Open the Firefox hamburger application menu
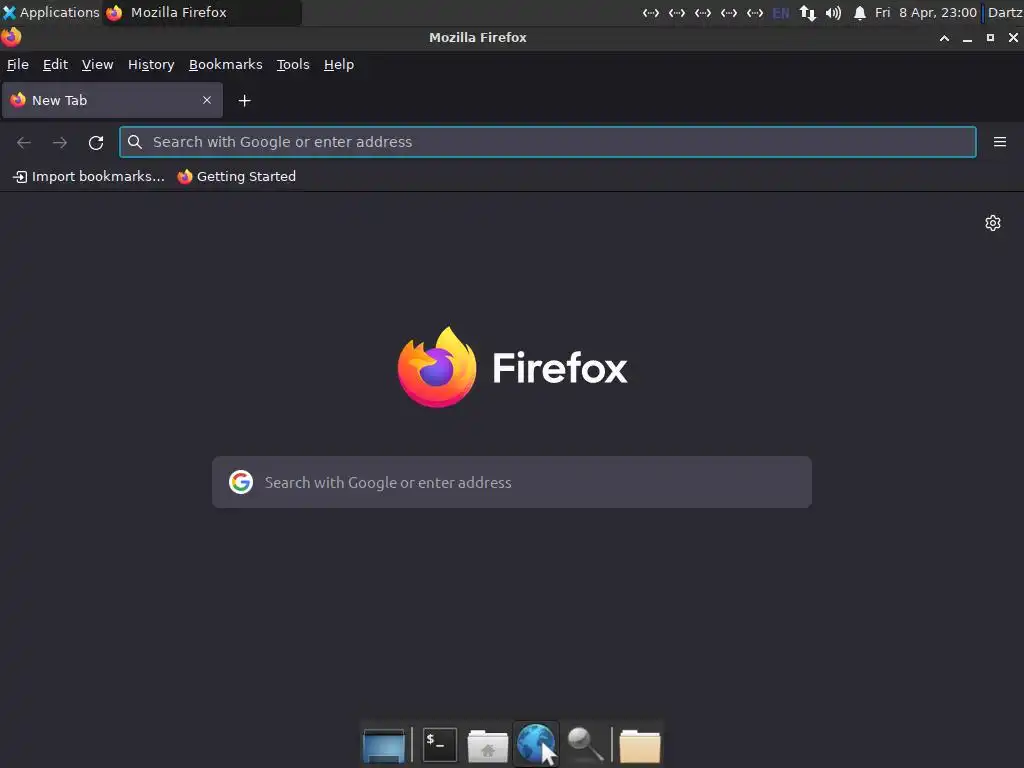This screenshot has height=768, width=1024. (x=1000, y=142)
